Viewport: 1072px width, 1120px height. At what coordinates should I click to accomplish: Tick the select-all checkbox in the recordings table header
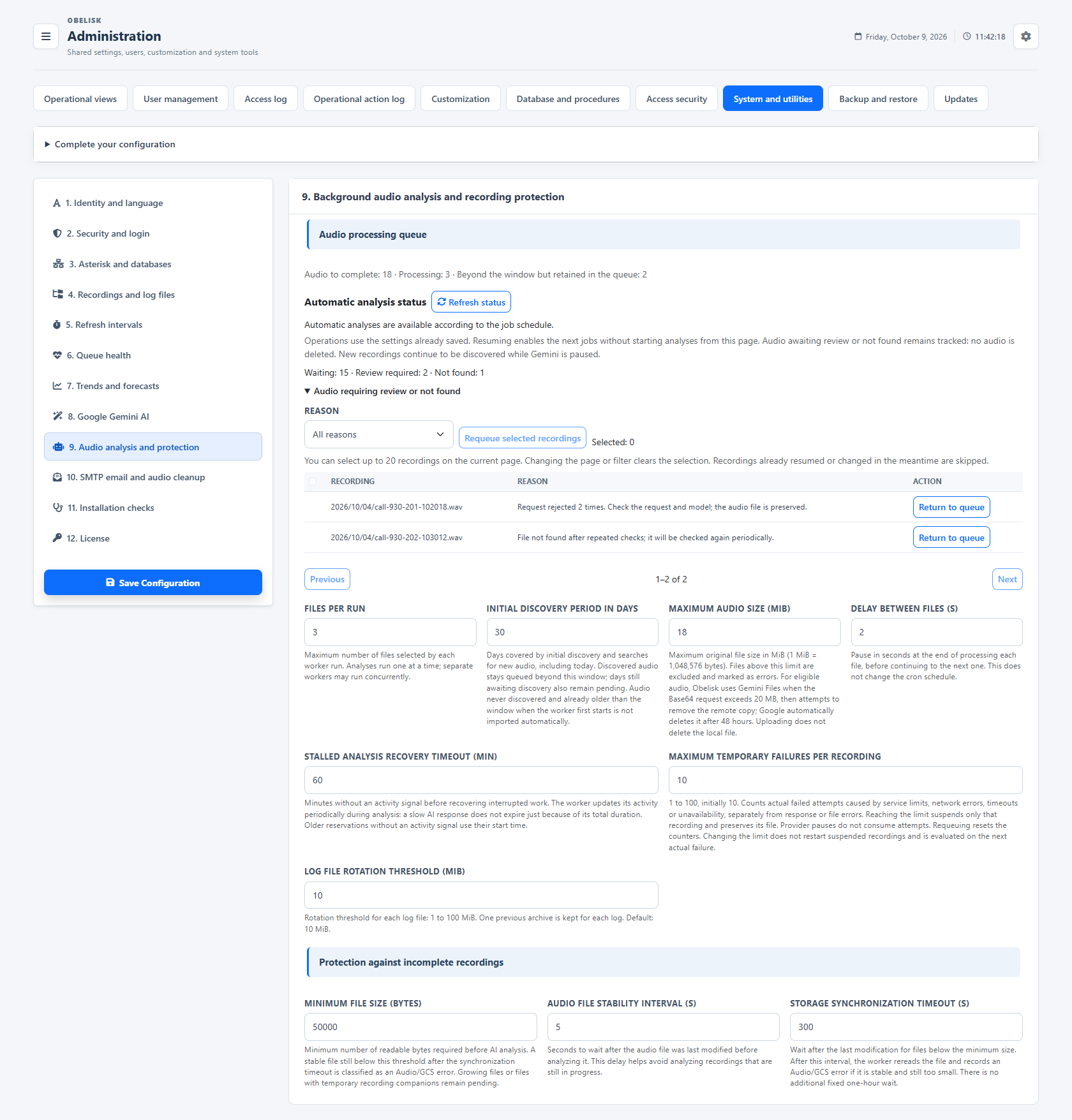(x=313, y=482)
